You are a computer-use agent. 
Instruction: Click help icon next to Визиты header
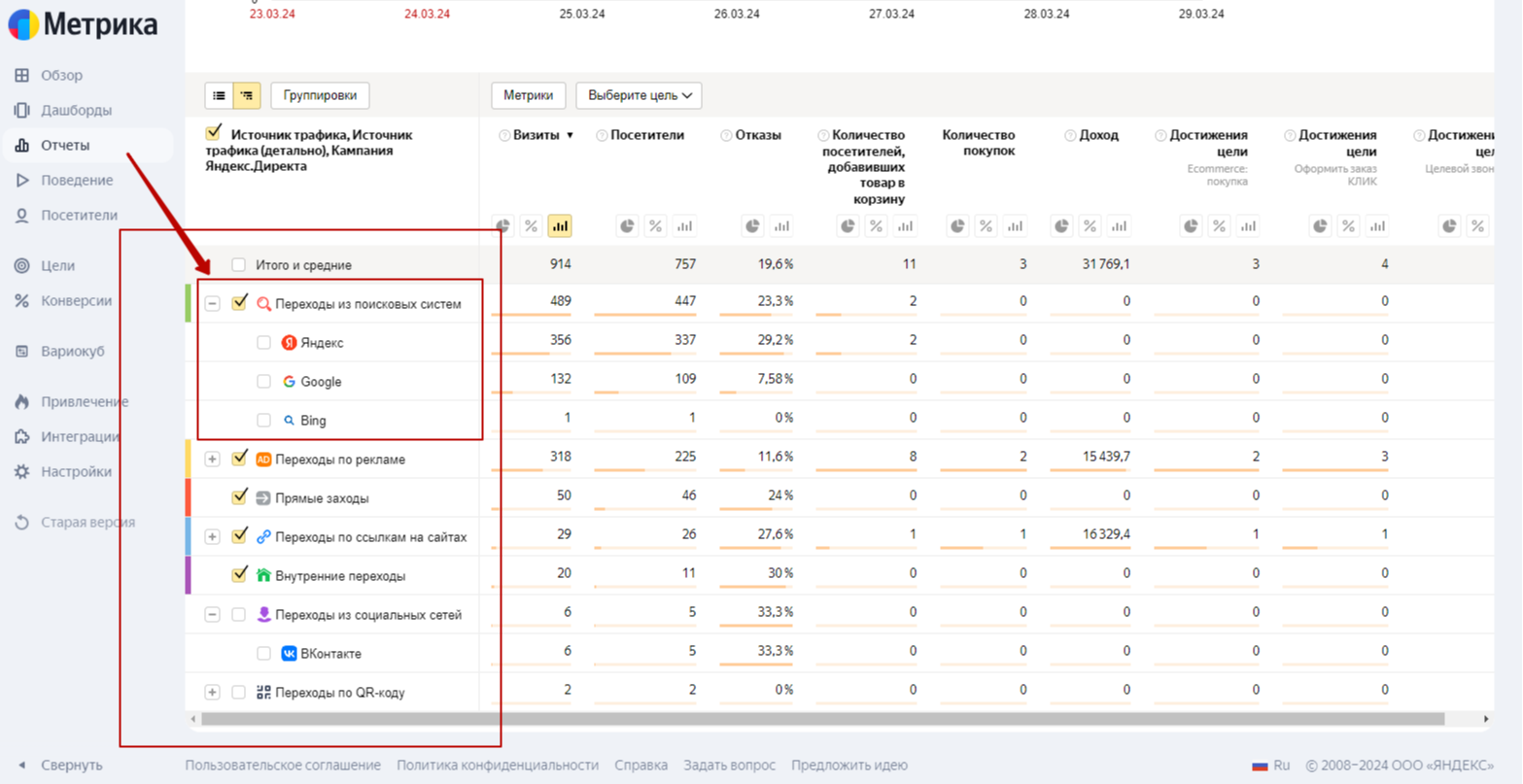[x=504, y=136]
